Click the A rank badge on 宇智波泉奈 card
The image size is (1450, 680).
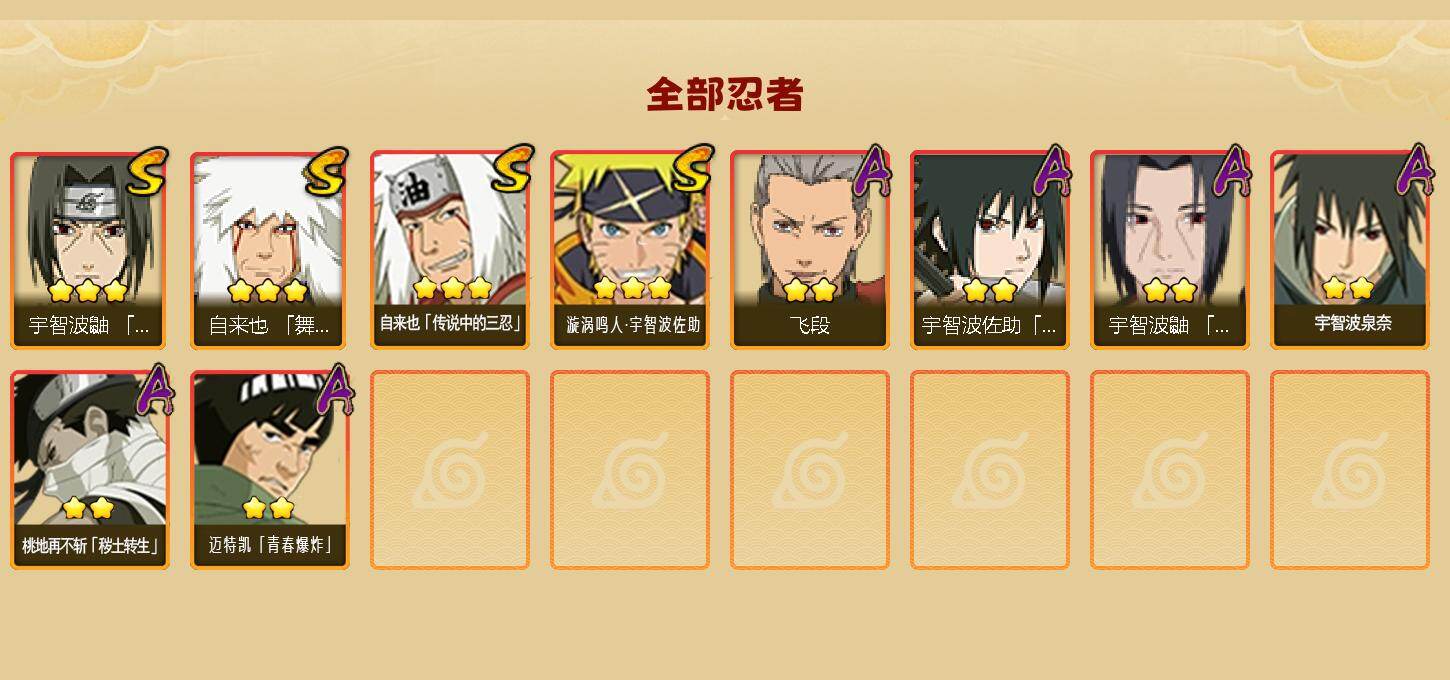pos(1414,169)
